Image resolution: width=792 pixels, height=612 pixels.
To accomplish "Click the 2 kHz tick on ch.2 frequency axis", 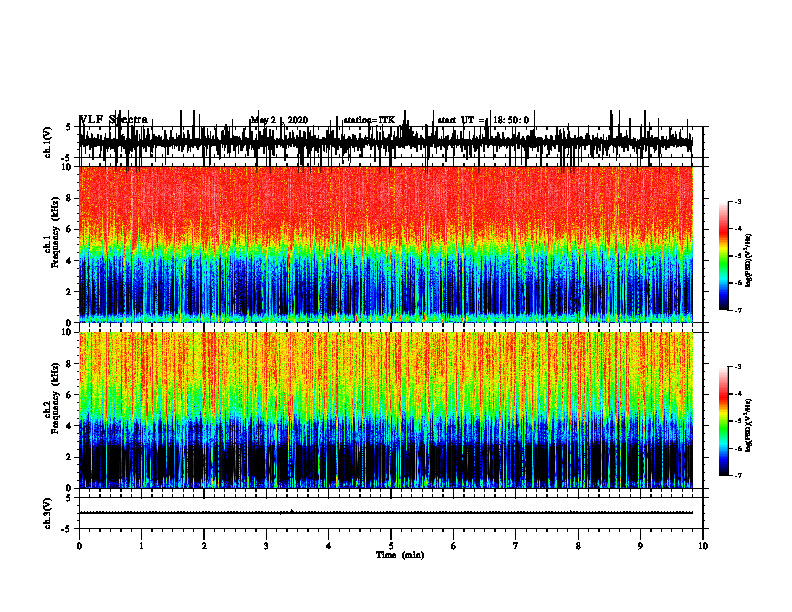I will click(x=70, y=457).
